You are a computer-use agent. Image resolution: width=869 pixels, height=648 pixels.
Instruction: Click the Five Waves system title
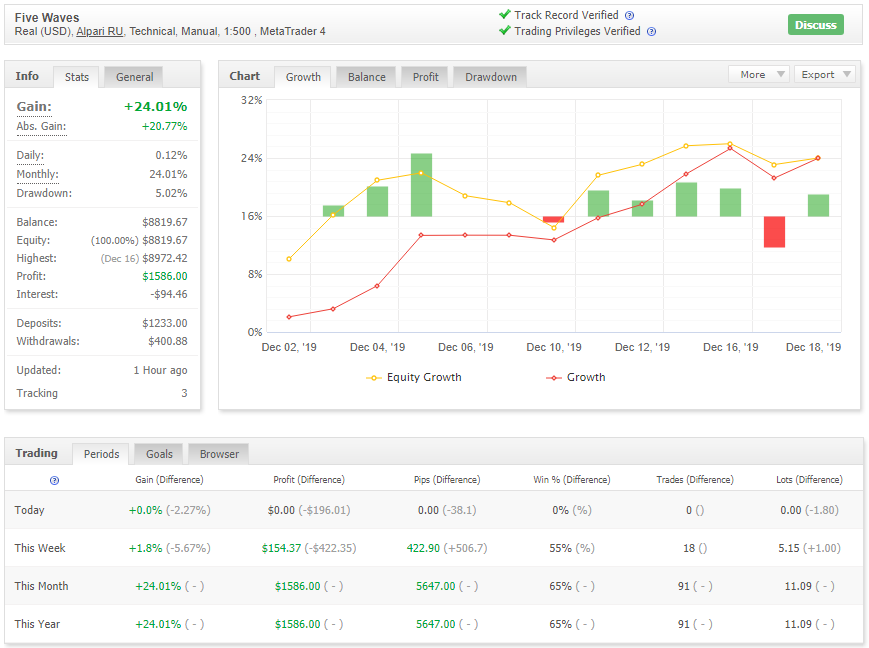[x=47, y=18]
